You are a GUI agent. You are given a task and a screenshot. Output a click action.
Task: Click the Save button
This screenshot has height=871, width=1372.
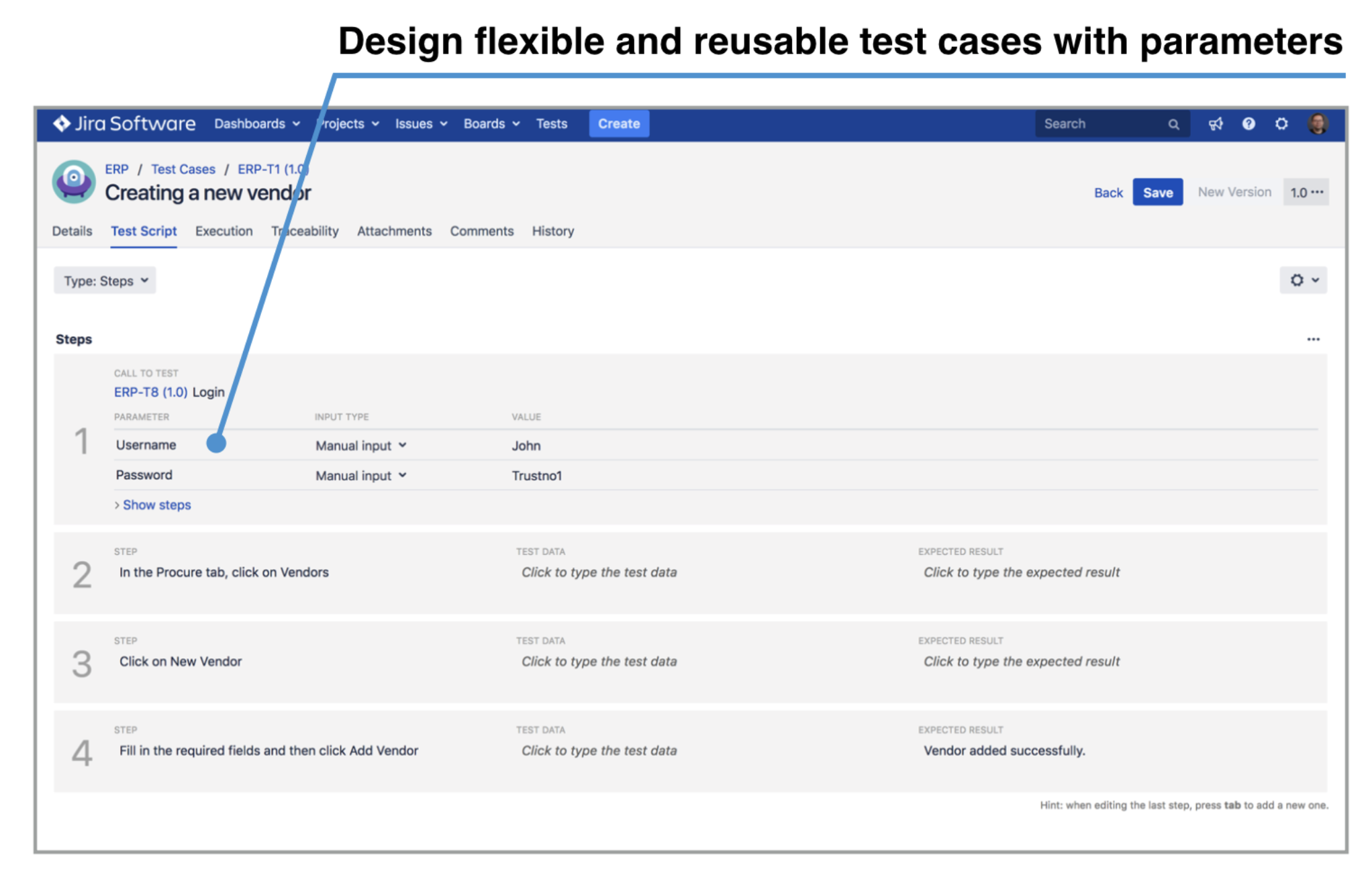(1157, 193)
